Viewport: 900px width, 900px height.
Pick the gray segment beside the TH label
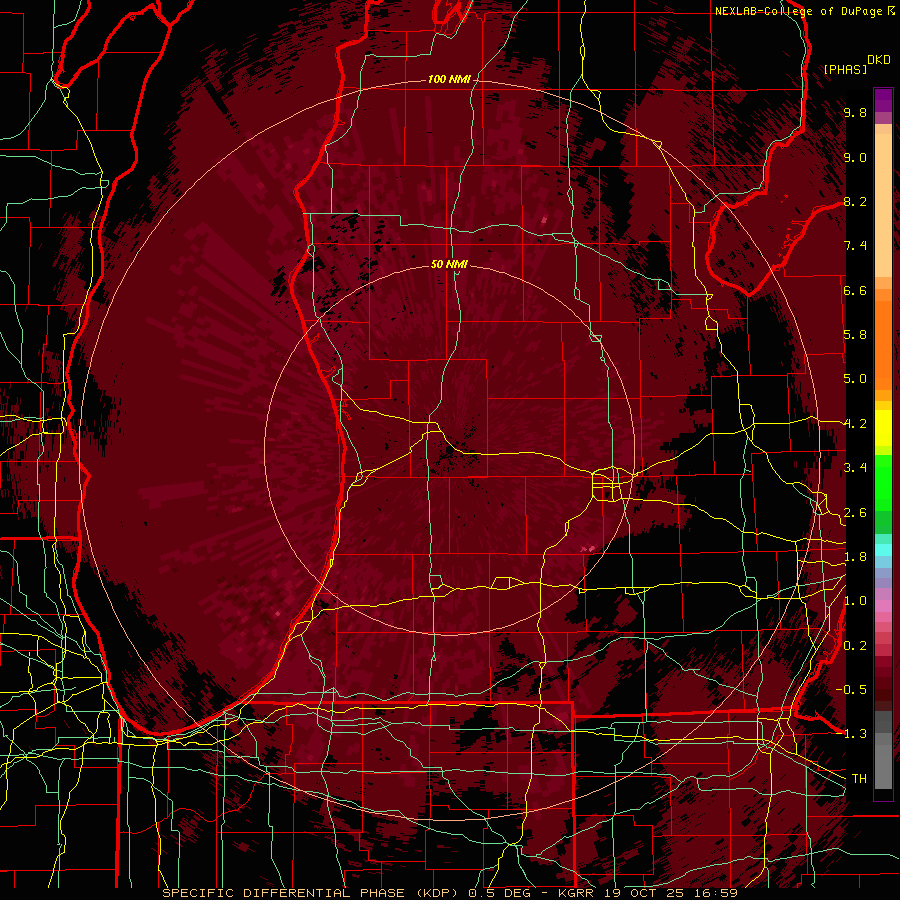[883, 766]
